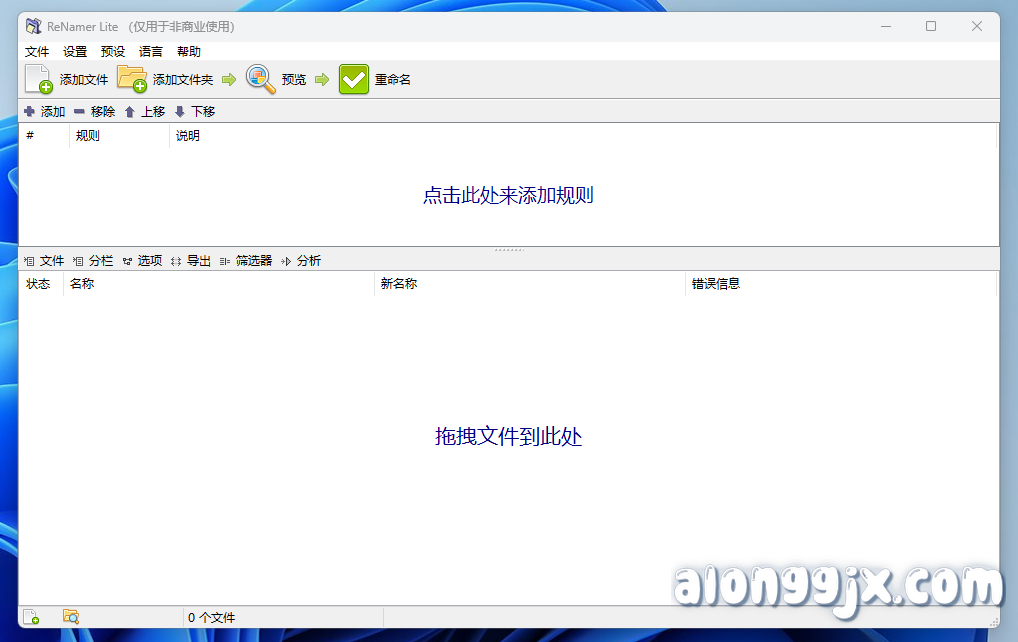1018x642 pixels.
Task: Click the 导出 (Export) toolbar item
Action: point(197,260)
